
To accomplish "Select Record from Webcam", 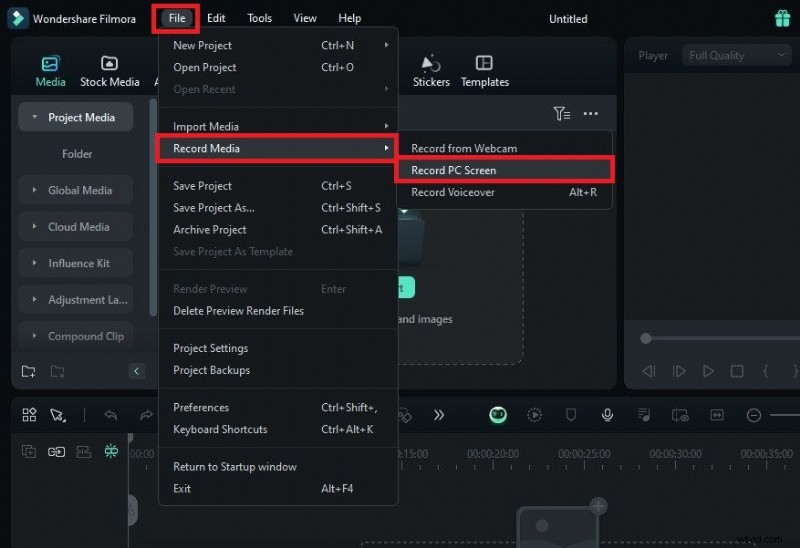I will (x=504, y=148).
